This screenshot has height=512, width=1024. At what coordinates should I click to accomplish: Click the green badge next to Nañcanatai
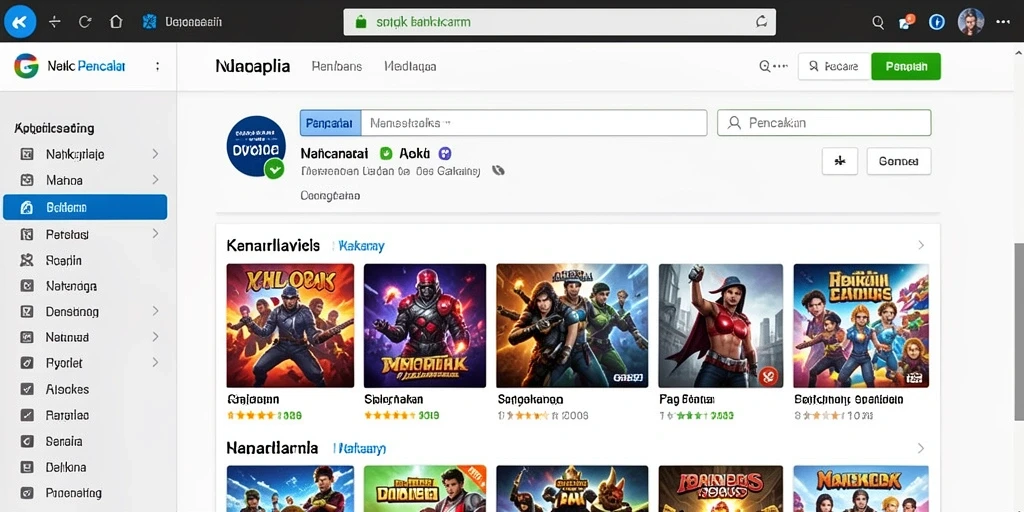[386, 153]
